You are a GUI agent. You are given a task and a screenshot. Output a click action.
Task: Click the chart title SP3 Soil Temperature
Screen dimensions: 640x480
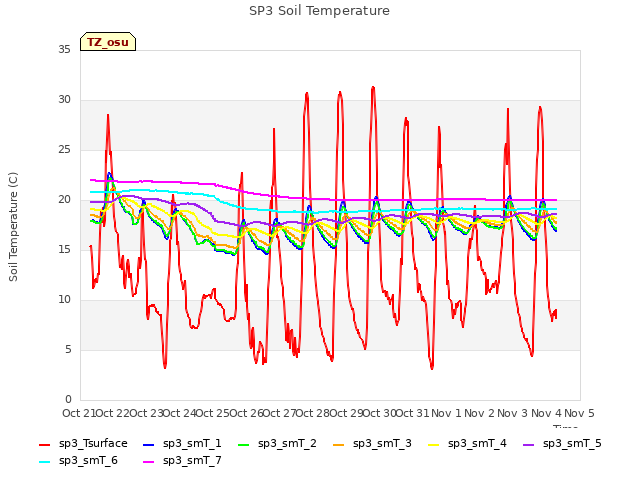tap(320, 11)
